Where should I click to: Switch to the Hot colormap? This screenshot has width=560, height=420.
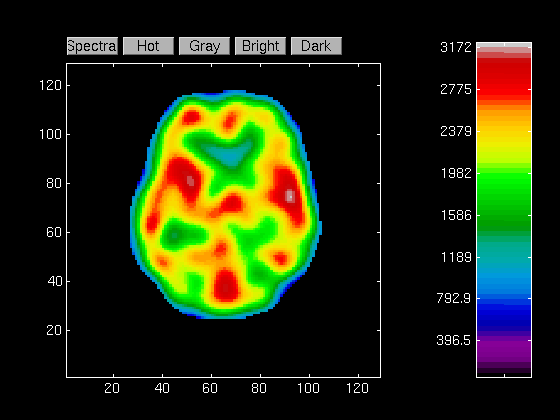click(148, 46)
